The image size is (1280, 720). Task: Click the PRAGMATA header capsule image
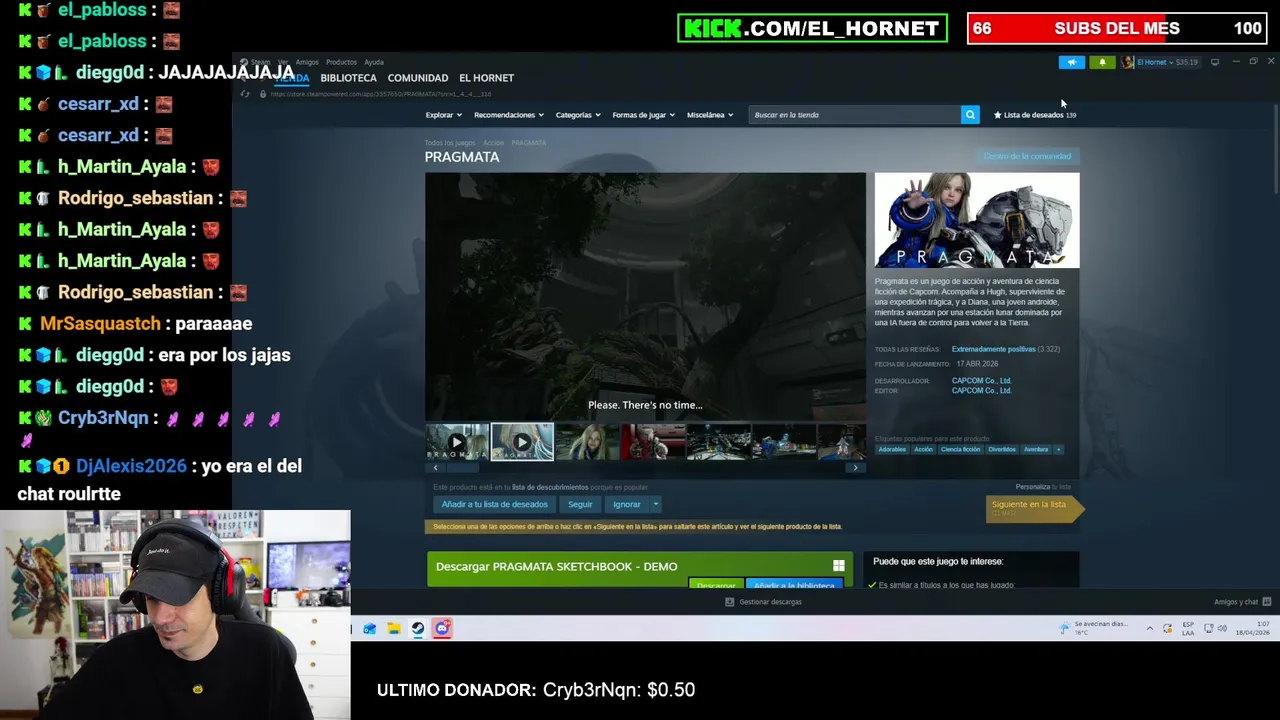tap(977, 220)
